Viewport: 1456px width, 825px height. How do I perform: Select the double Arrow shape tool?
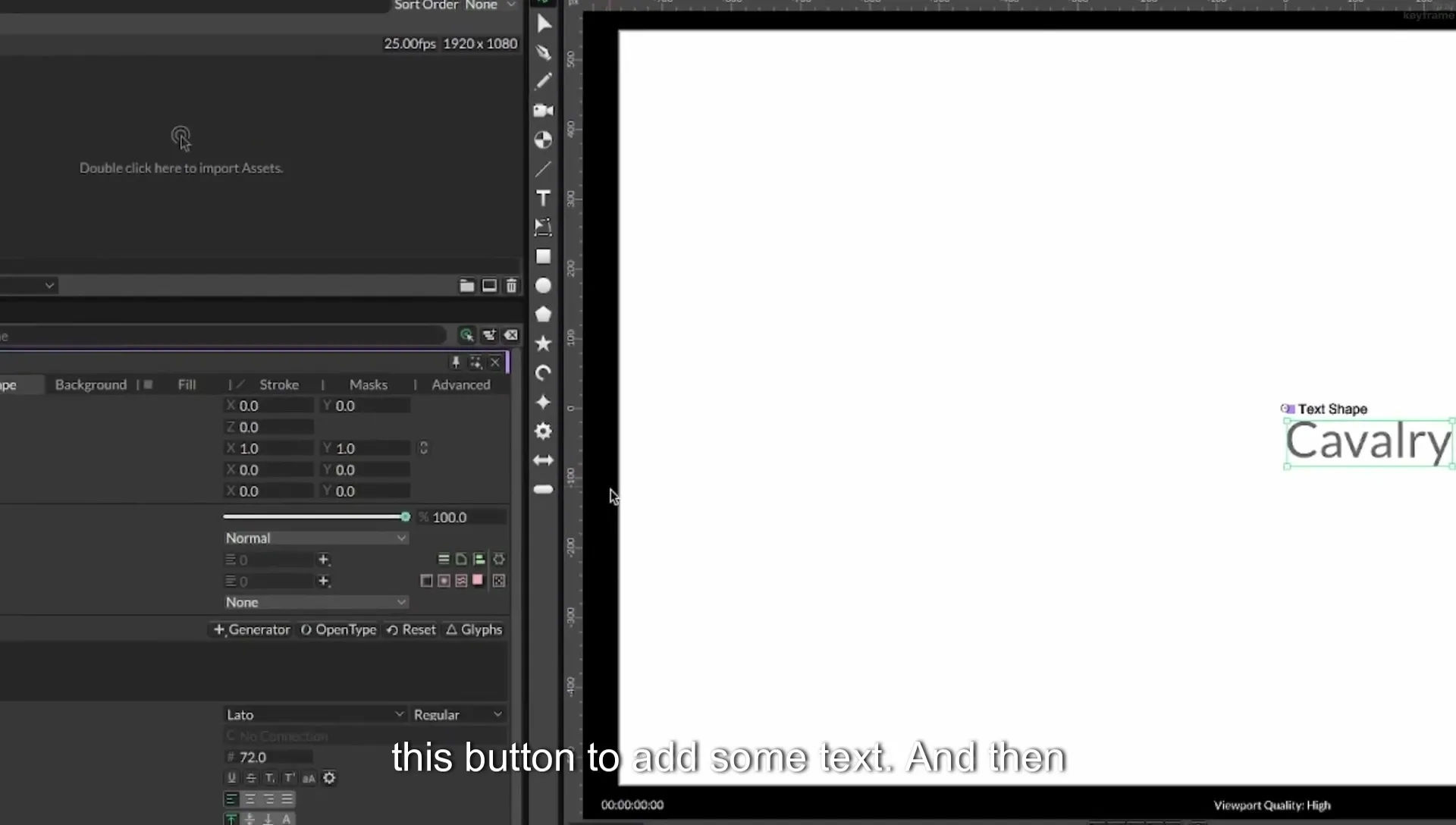(543, 460)
